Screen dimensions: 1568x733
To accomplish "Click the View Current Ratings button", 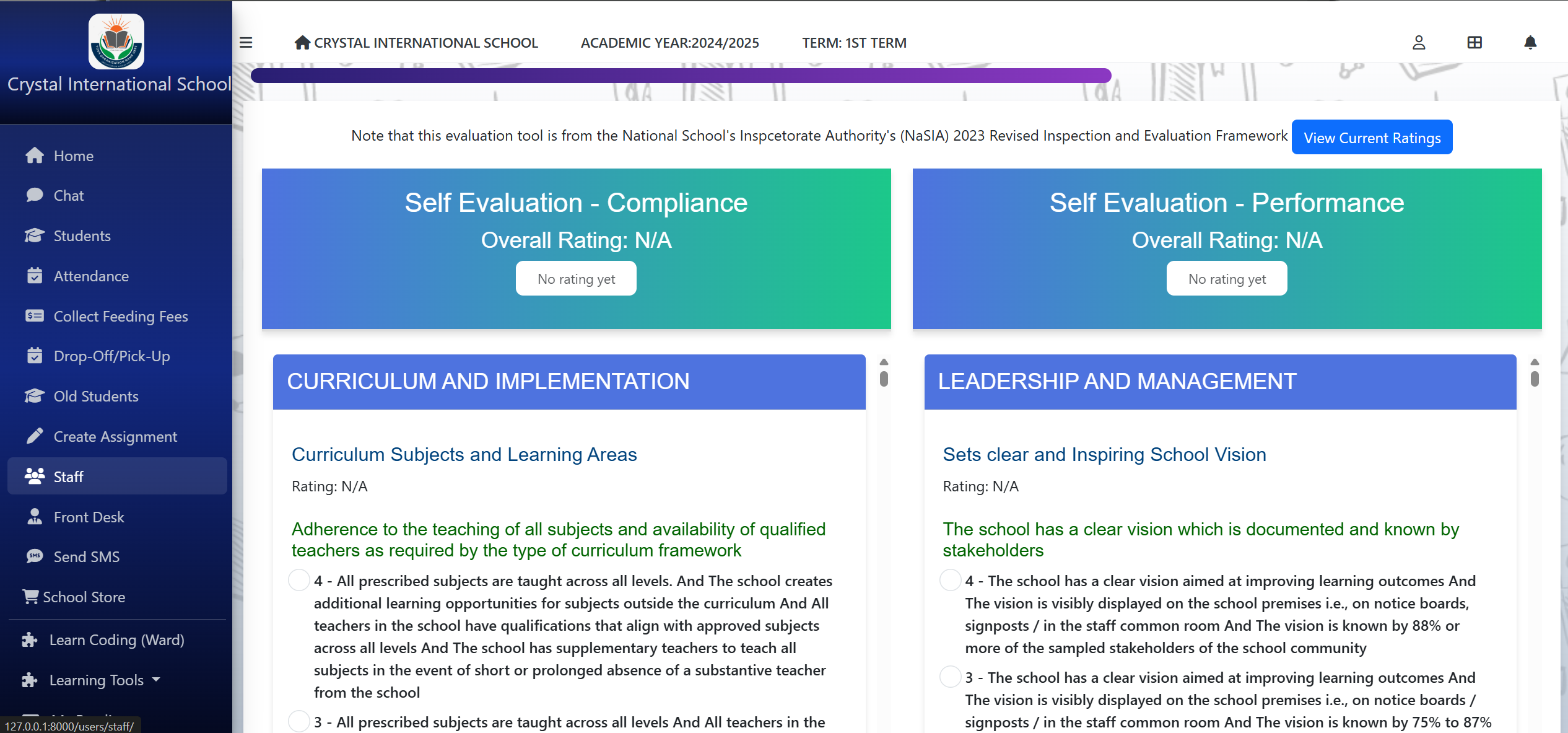I will tap(1372, 138).
